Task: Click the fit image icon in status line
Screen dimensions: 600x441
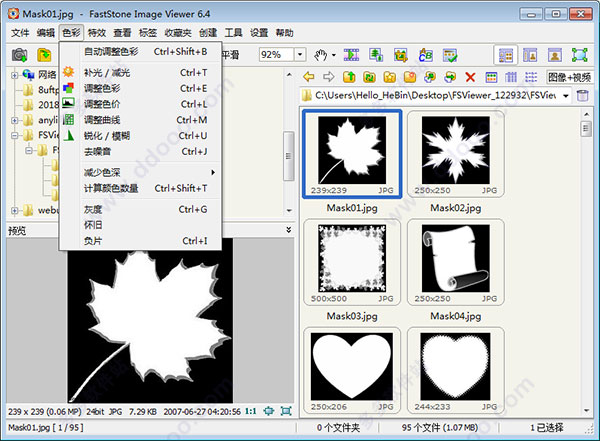Action: point(269,411)
